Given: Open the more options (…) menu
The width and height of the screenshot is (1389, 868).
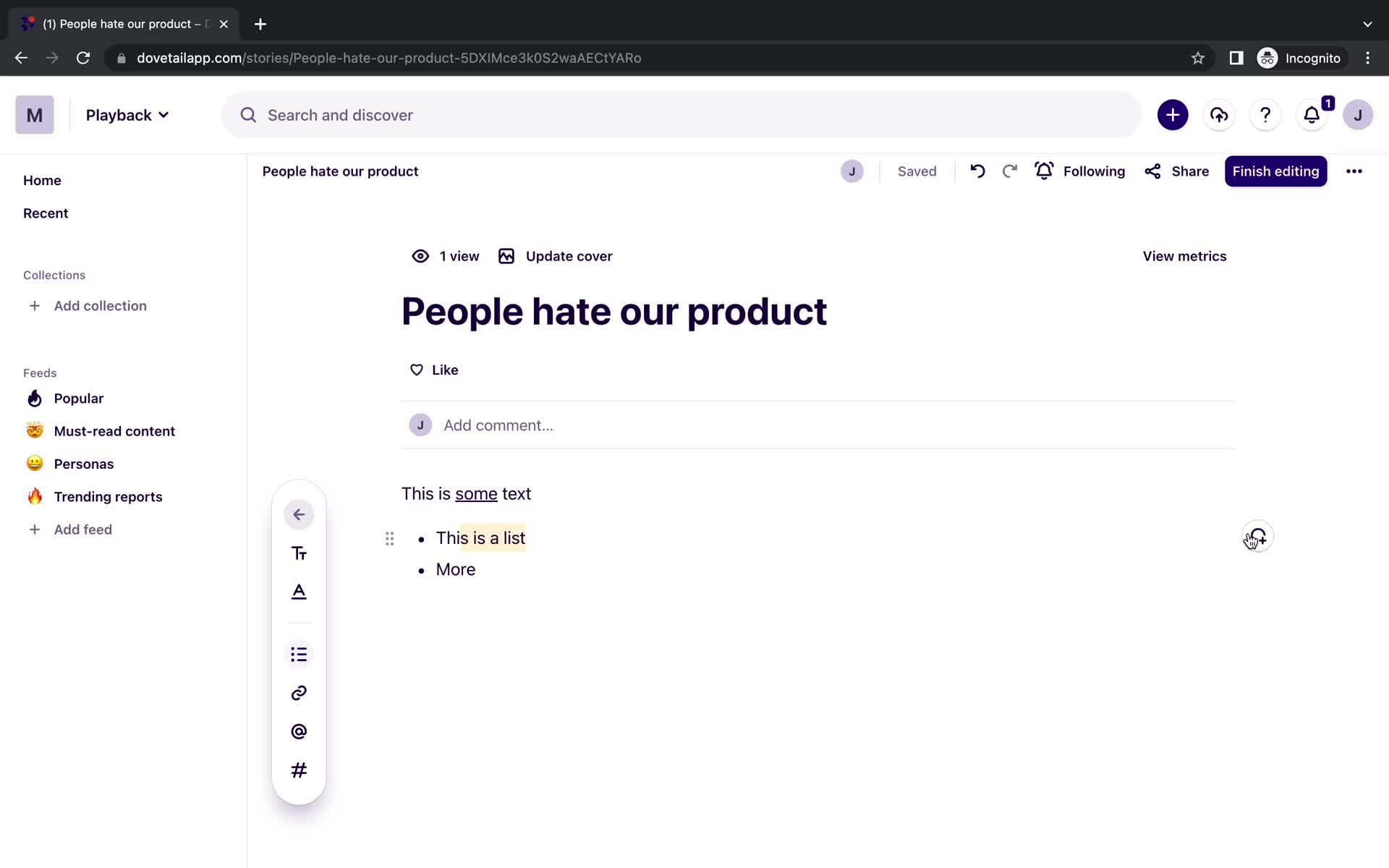Looking at the screenshot, I should click(1354, 171).
